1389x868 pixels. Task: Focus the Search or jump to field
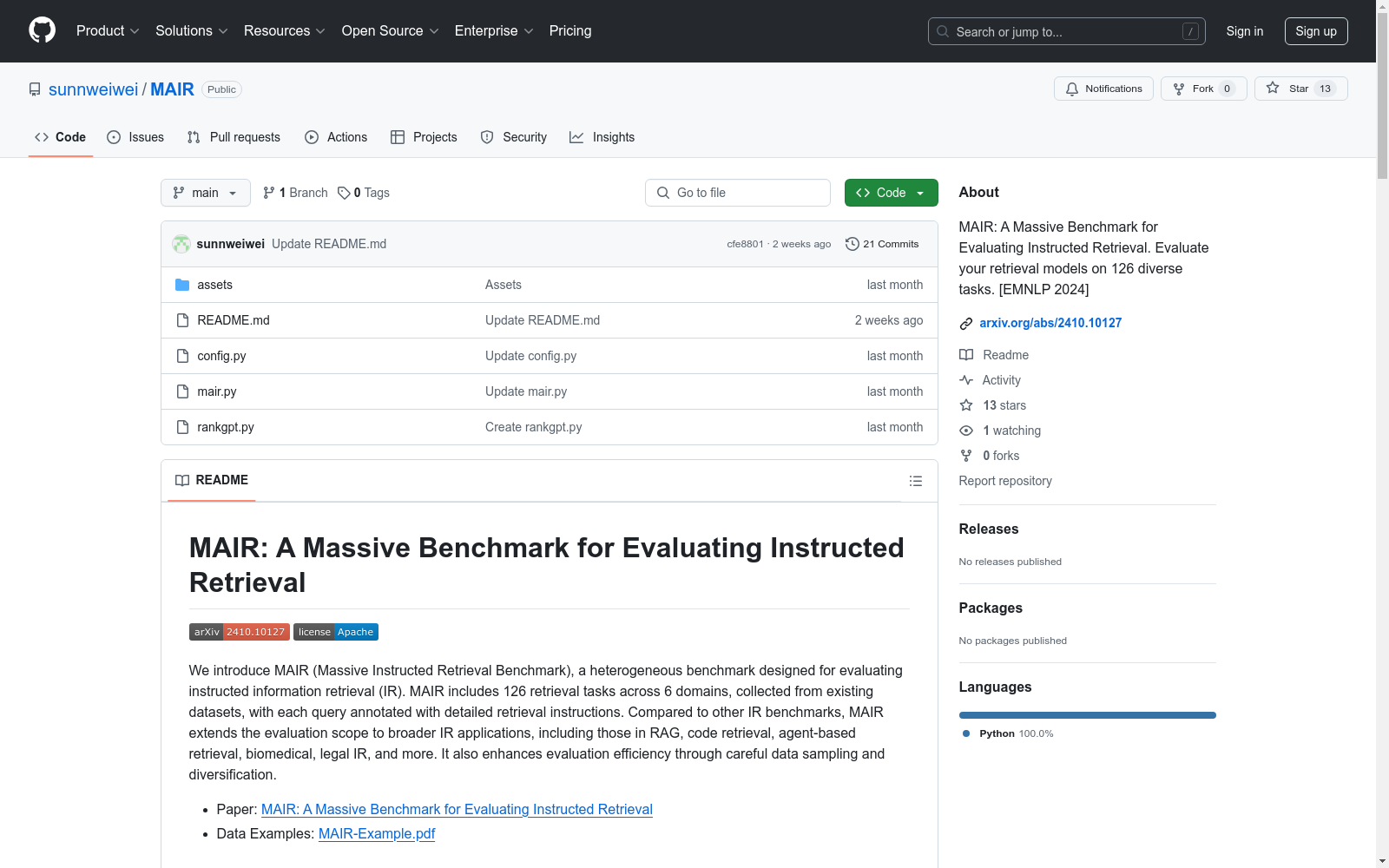click(1067, 31)
